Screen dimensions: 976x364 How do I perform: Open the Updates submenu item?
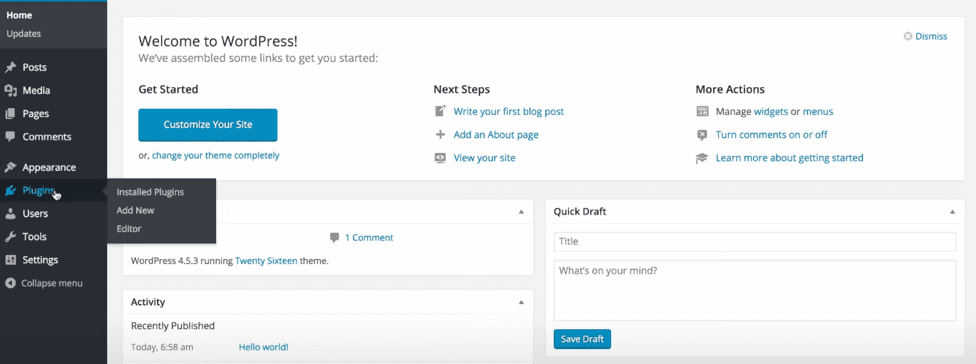[x=24, y=34]
